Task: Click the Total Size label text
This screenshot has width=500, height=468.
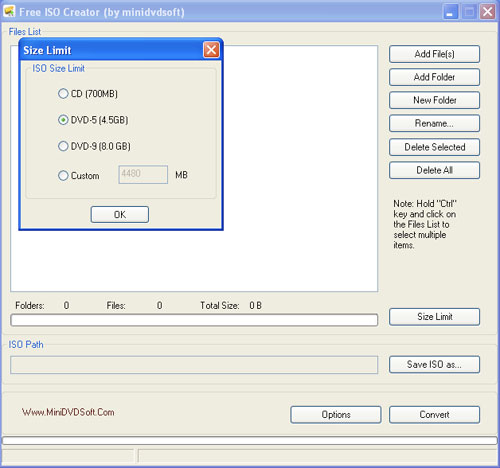Action: [x=220, y=305]
